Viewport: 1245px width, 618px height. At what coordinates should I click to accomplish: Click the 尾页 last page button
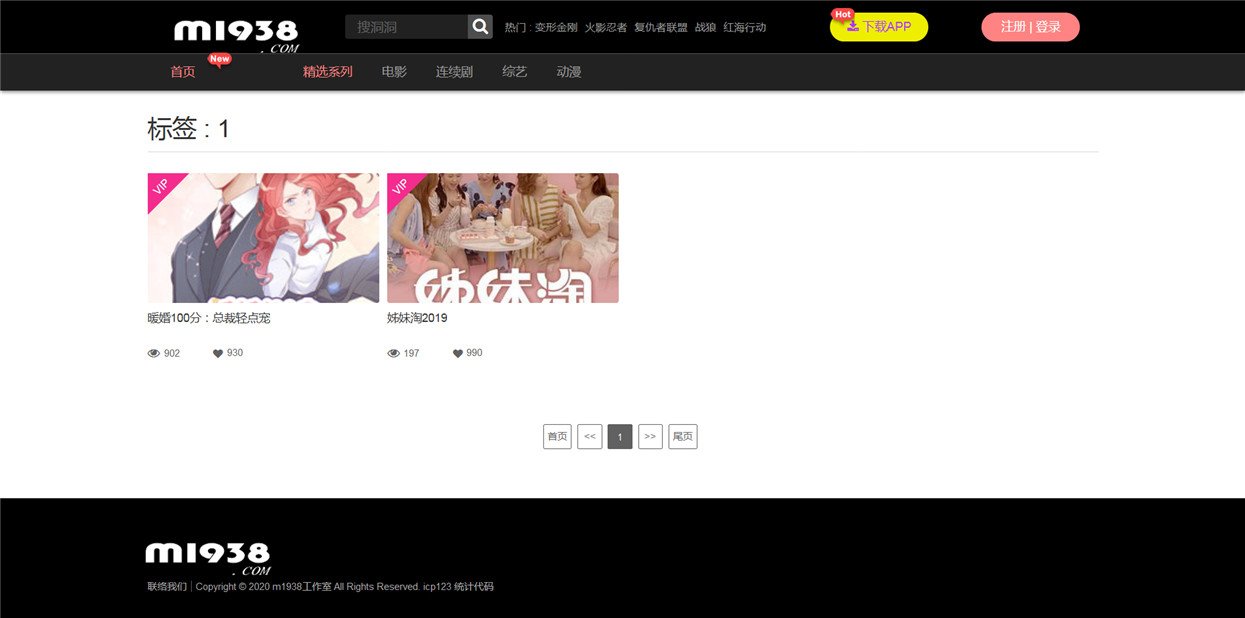click(x=683, y=437)
